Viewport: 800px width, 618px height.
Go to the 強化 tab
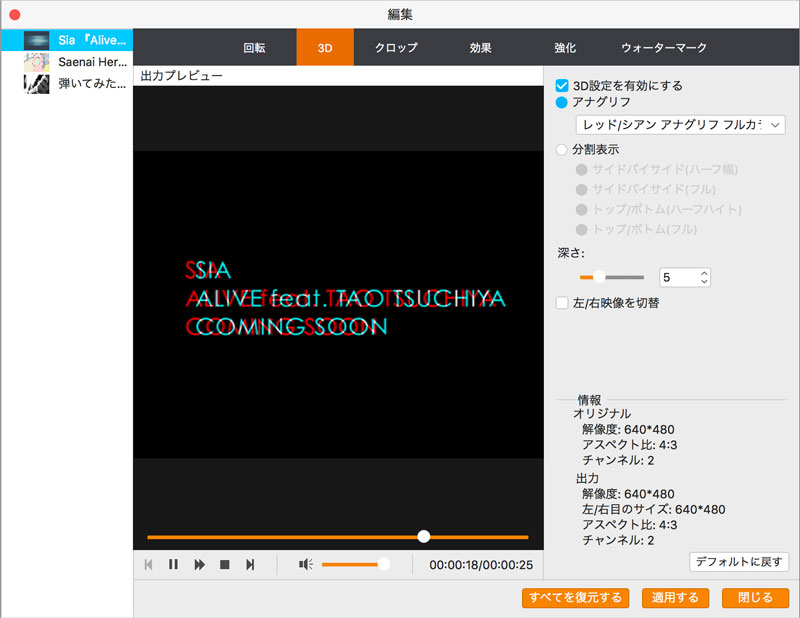pos(565,47)
